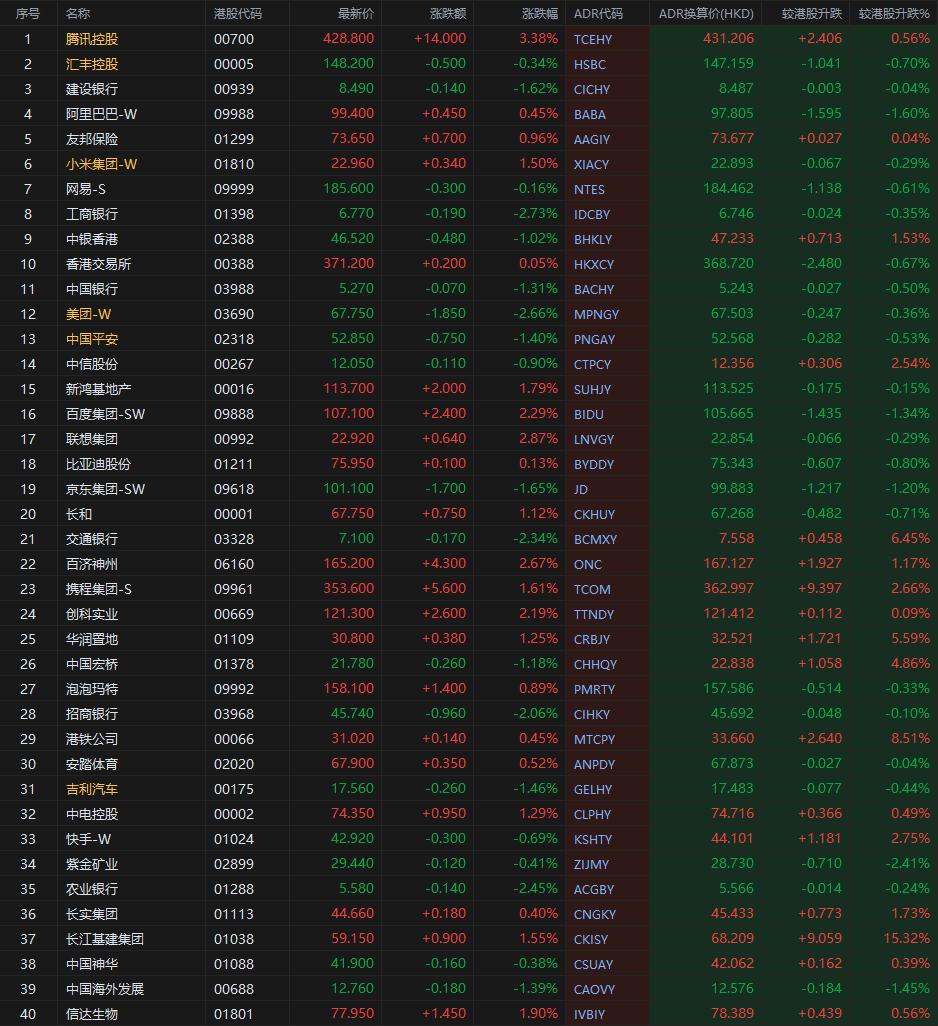Screen dimensions: 938x1026
Task: Click the latest price 353.600
Action: [349, 588]
